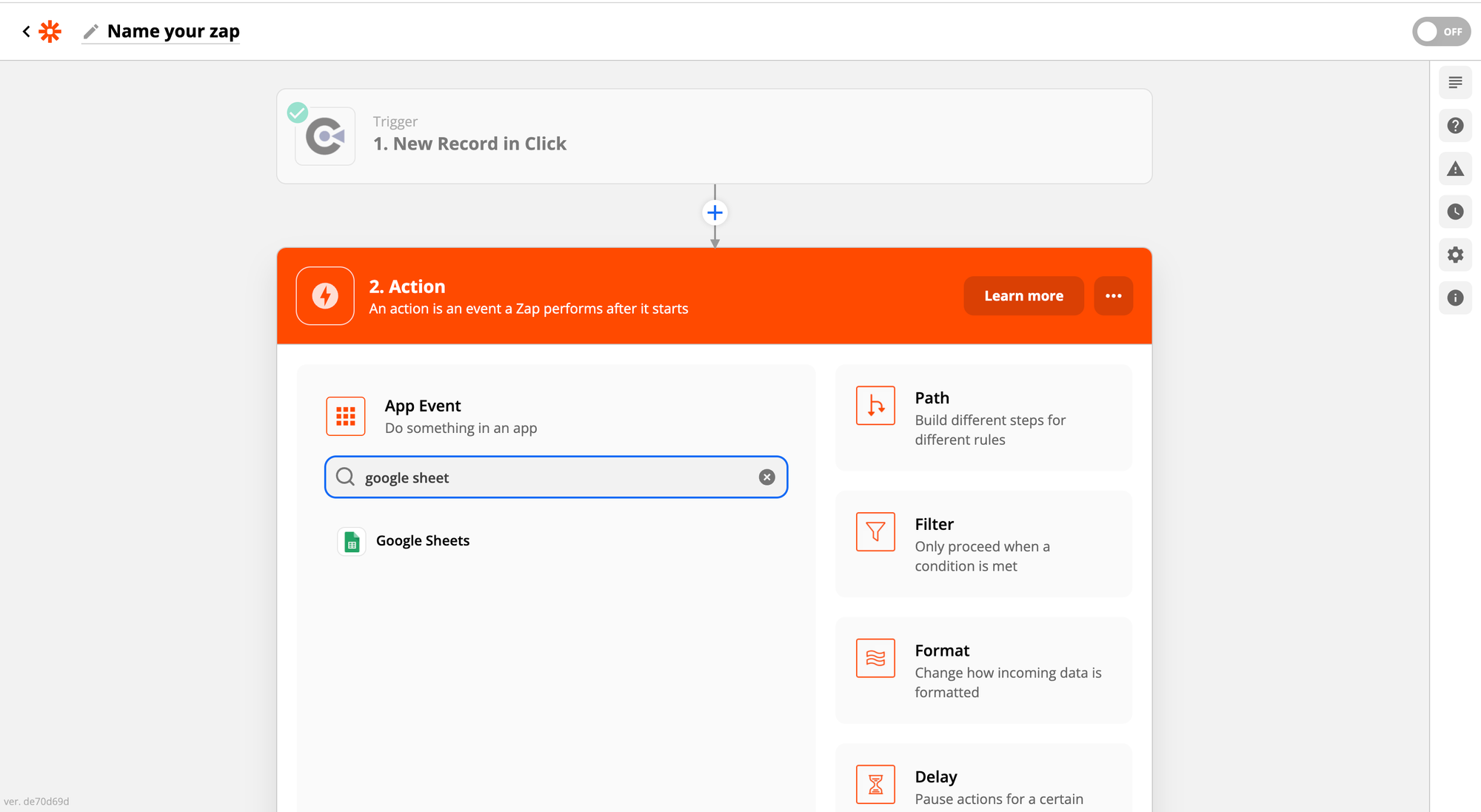Click the 'Do something in an app' text

[x=461, y=428]
